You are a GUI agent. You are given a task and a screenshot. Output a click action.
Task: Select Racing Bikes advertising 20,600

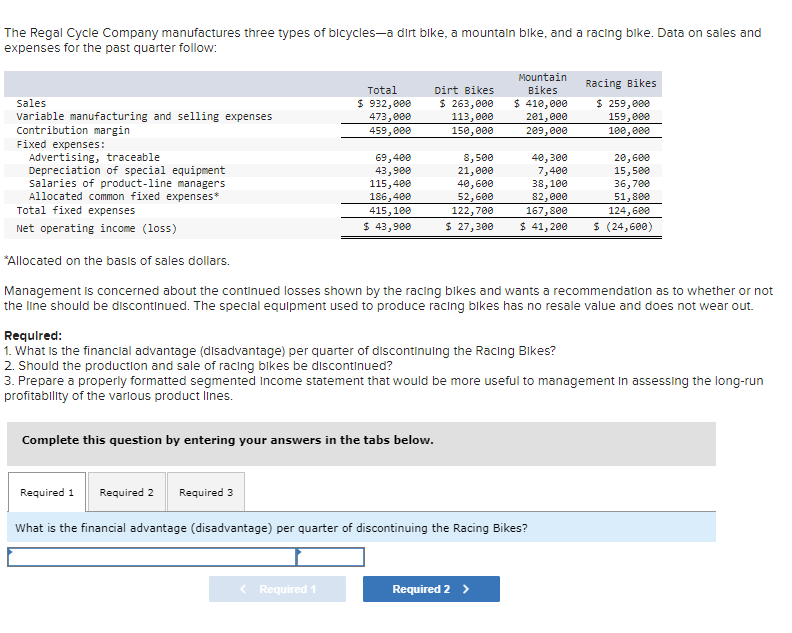pyautogui.click(x=632, y=158)
